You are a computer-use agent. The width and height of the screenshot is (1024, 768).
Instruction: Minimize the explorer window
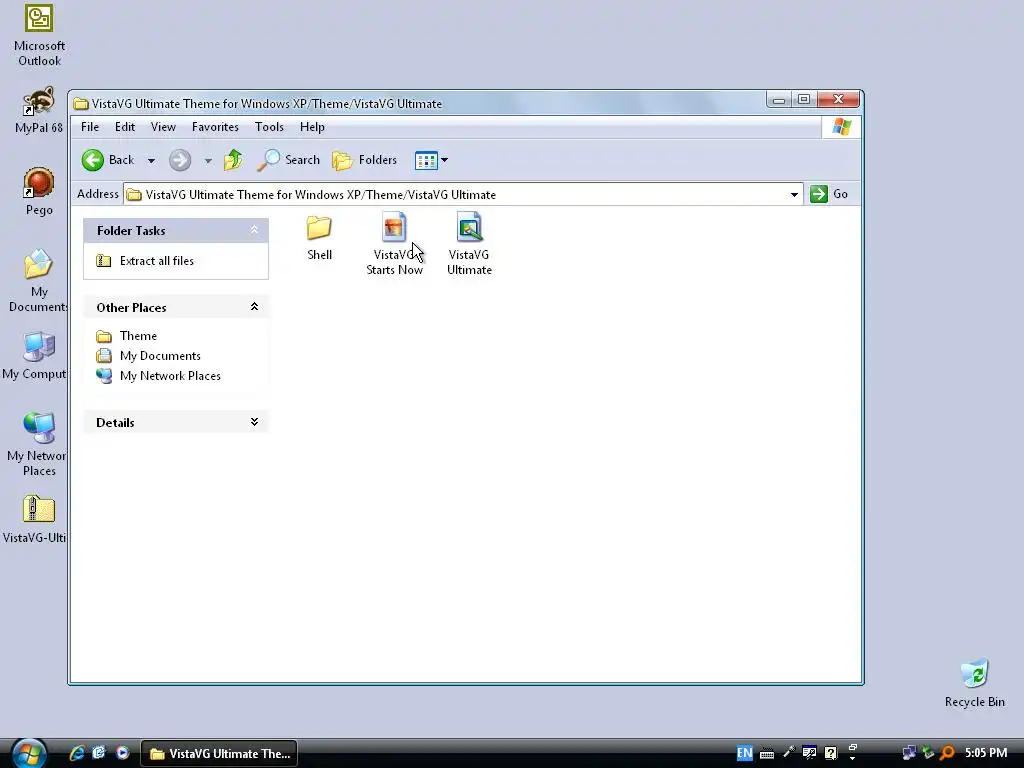pyautogui.click(x=778, y=100)
